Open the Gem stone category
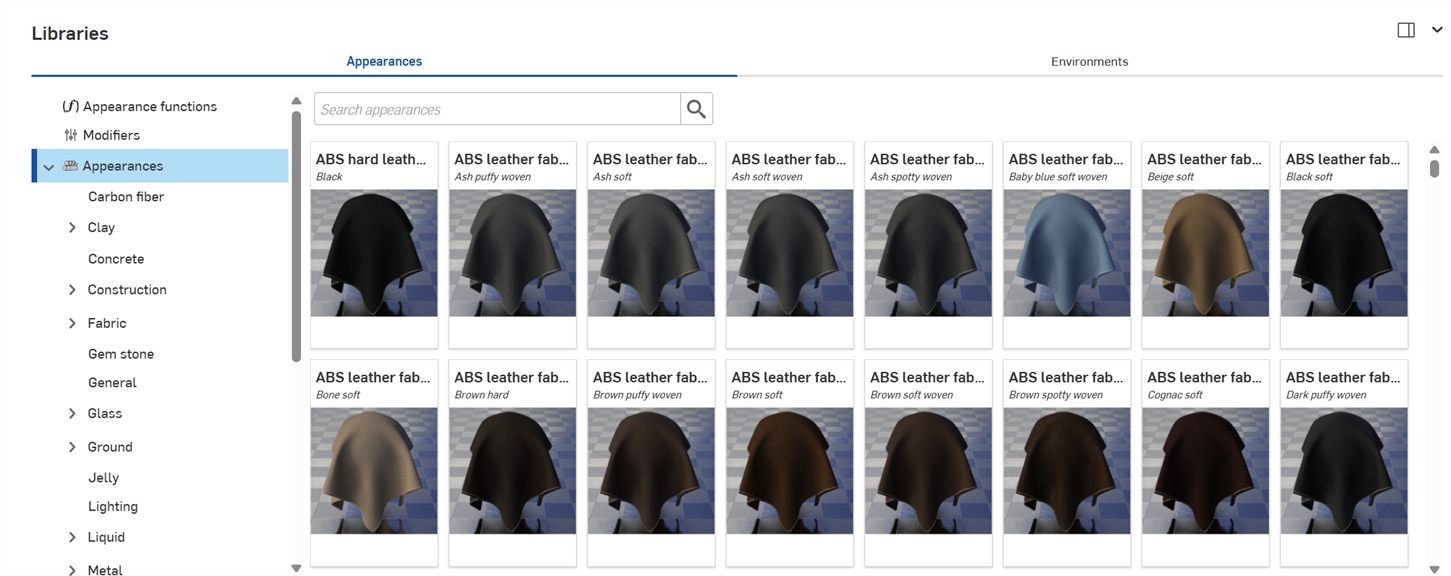Screen dimensions: 1451x576 click(x=121, y=354)
